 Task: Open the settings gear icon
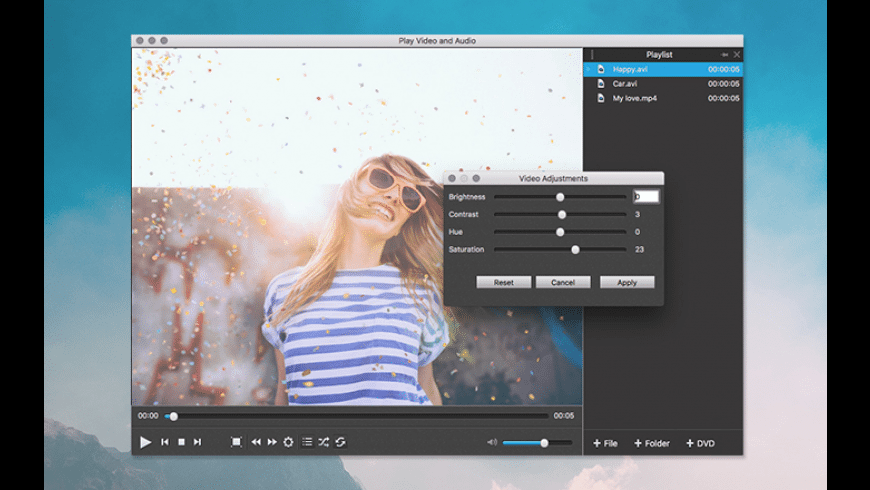pos(289,442)
